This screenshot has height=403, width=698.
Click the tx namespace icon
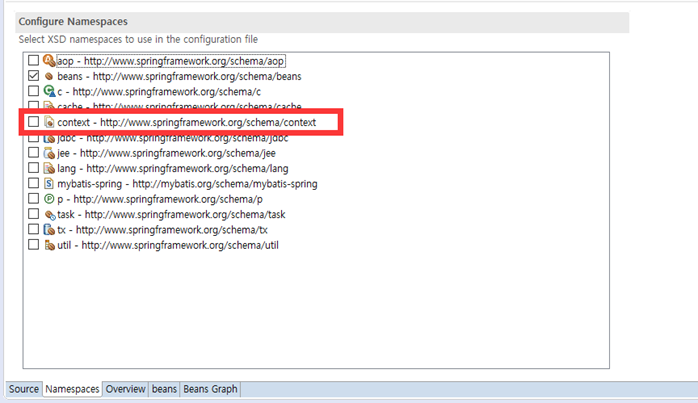click(x=49, y=230)
